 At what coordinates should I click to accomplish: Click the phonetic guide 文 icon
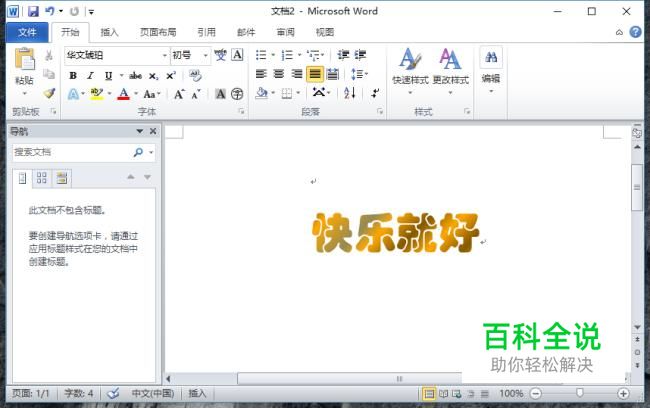221,55
